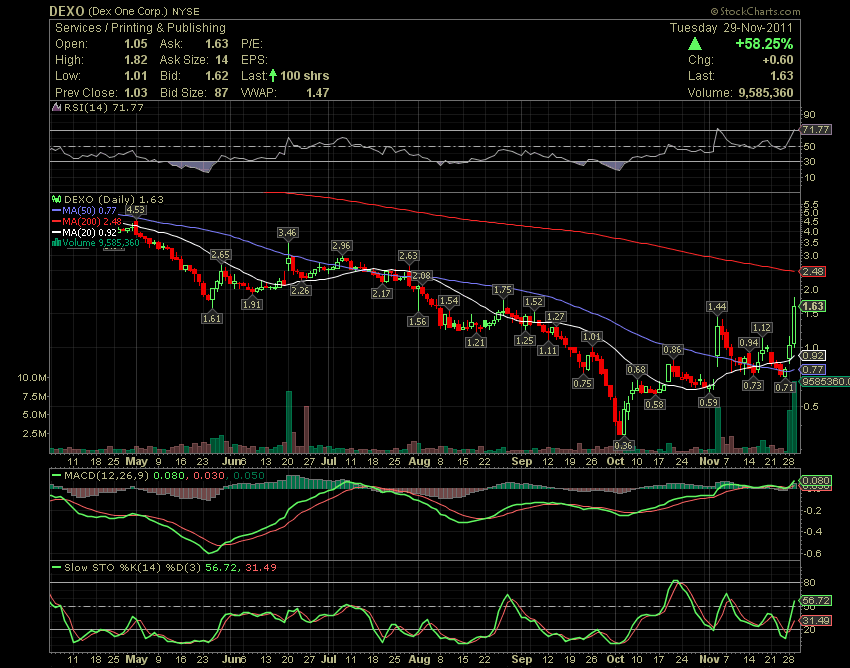The height and width of the screenshot is (668, 850).
Task: Click the 1.12 price peak label
Action: (762, 327)
